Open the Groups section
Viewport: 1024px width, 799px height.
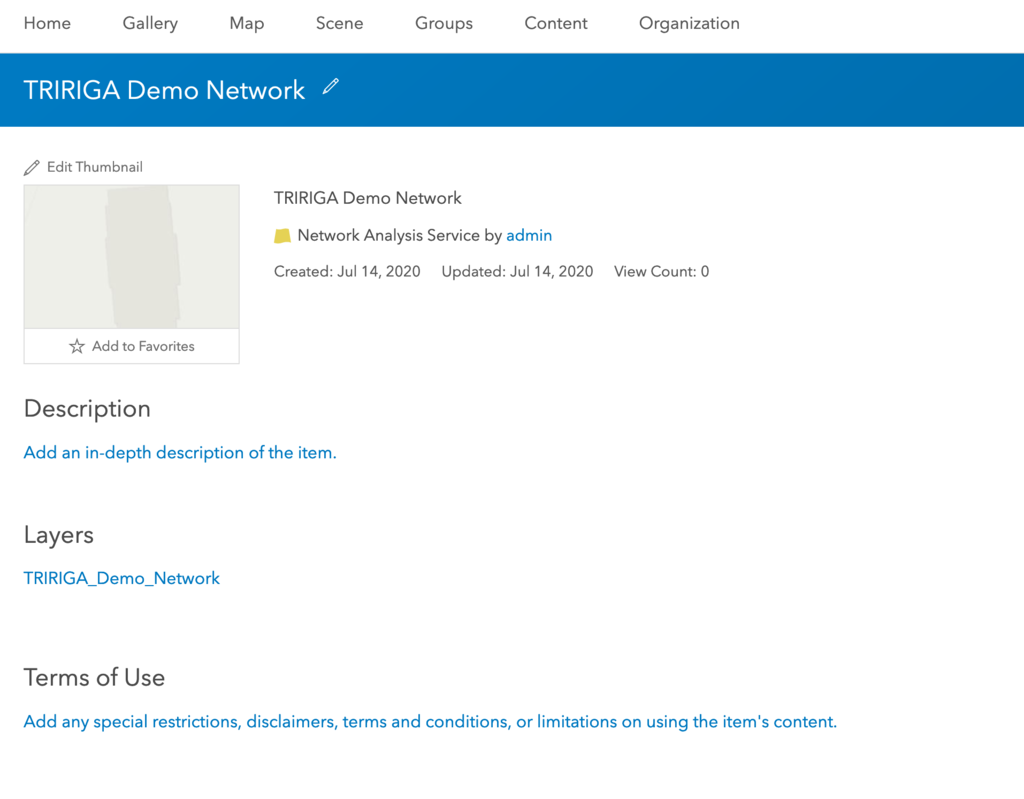point(444,24)
